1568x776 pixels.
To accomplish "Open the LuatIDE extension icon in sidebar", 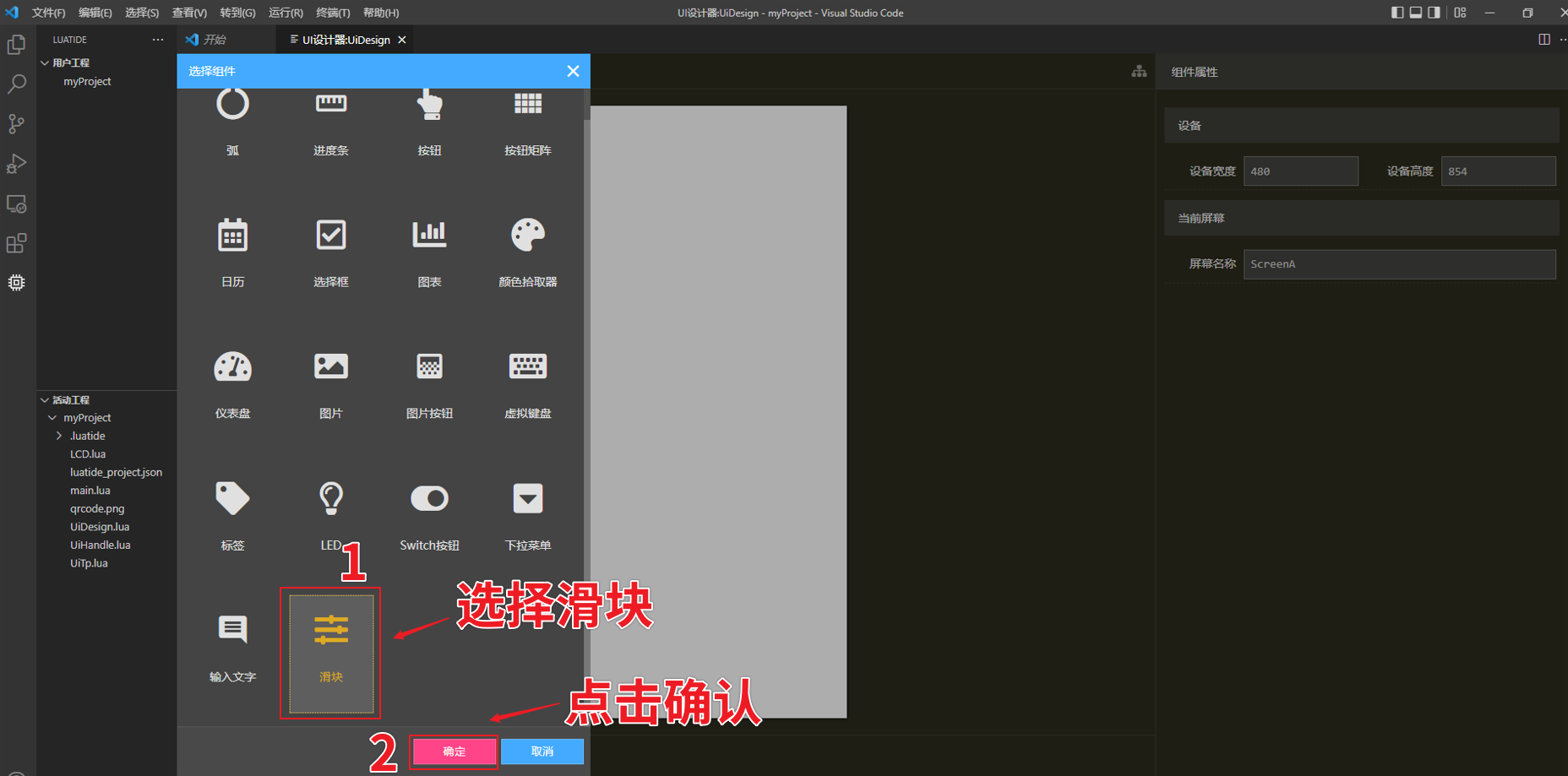I will (x=17, y=282).
